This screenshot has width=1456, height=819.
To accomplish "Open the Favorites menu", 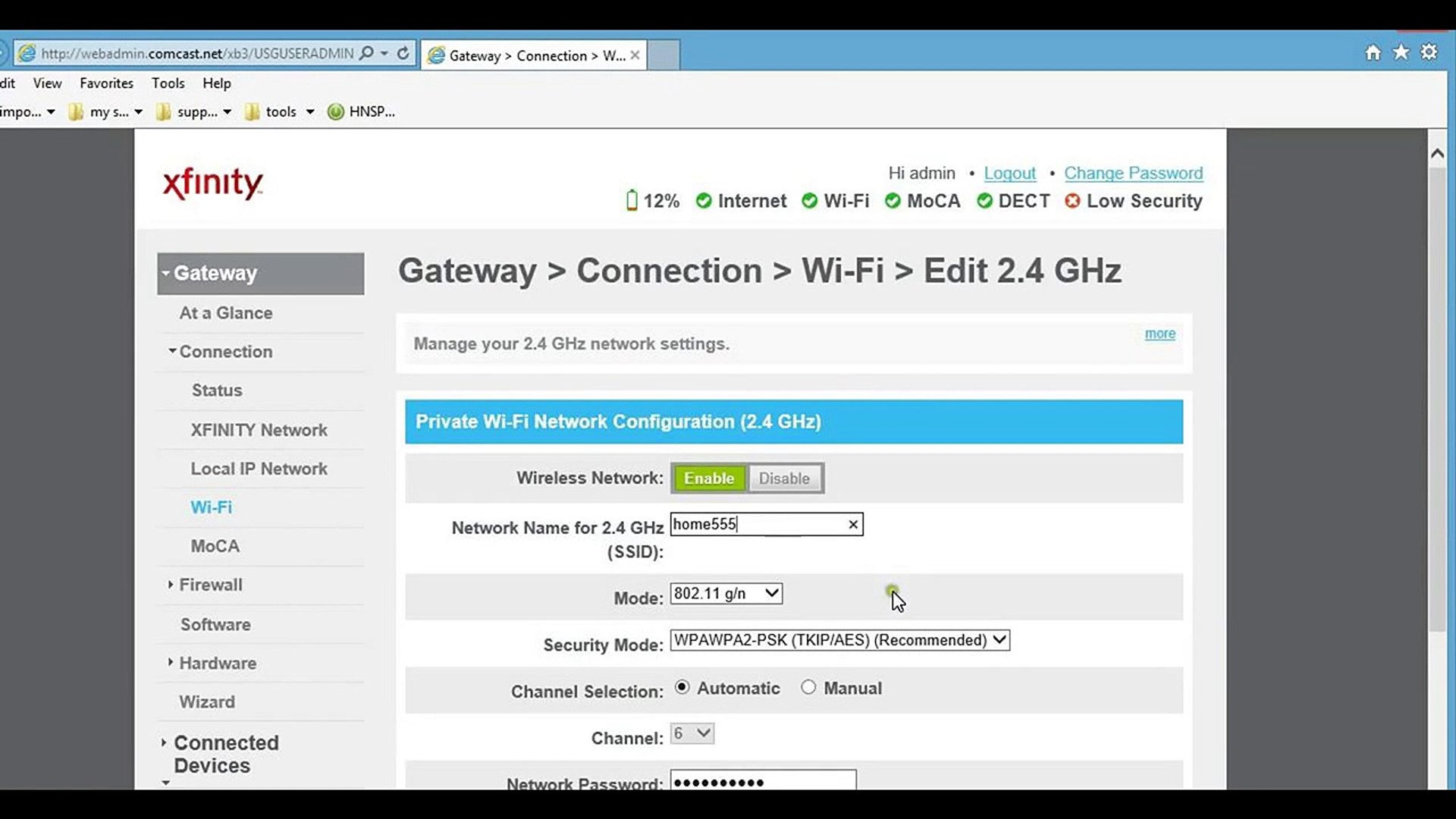I will [x=106, y=83].
